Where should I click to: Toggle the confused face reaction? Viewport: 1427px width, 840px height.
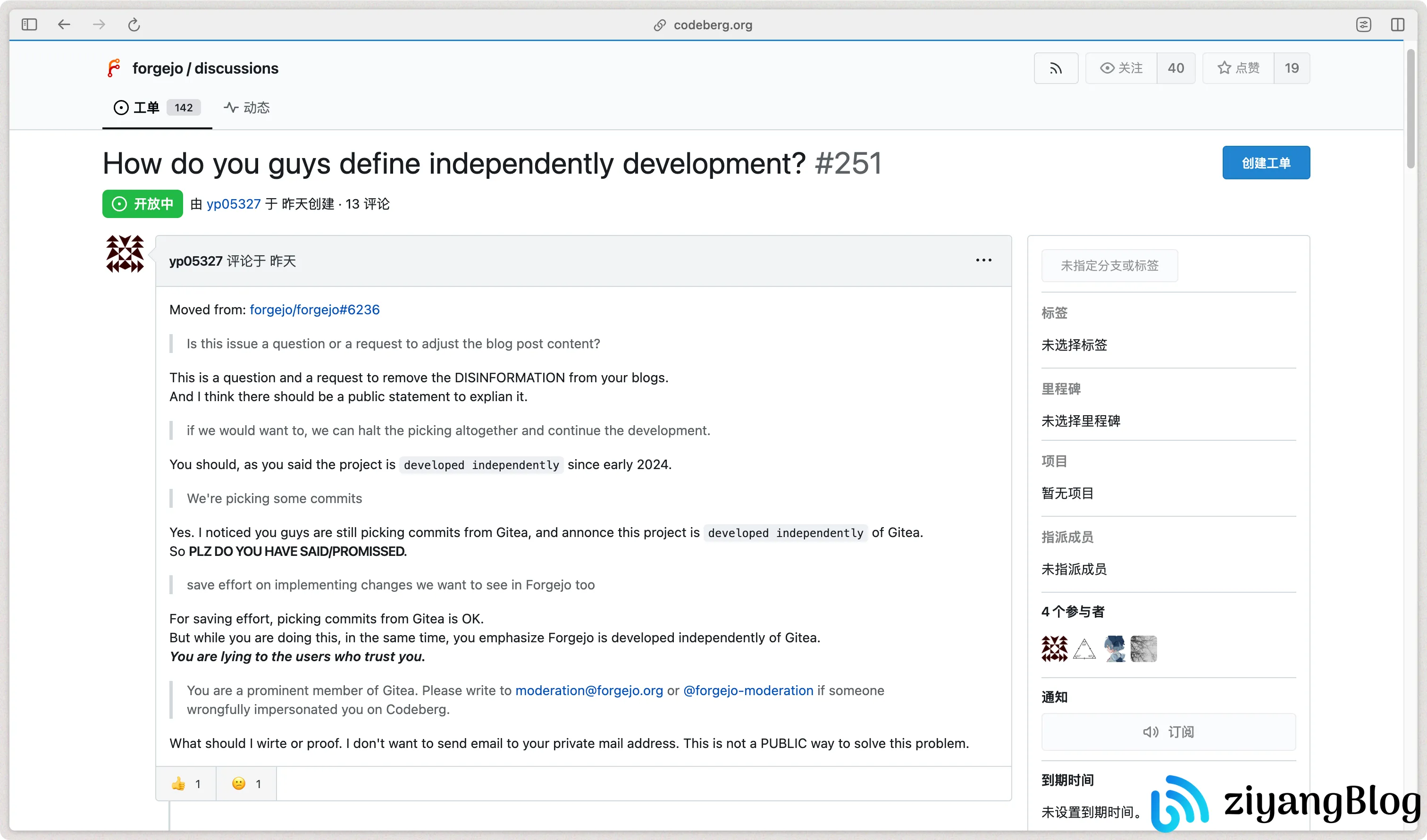tap(246, 784)
